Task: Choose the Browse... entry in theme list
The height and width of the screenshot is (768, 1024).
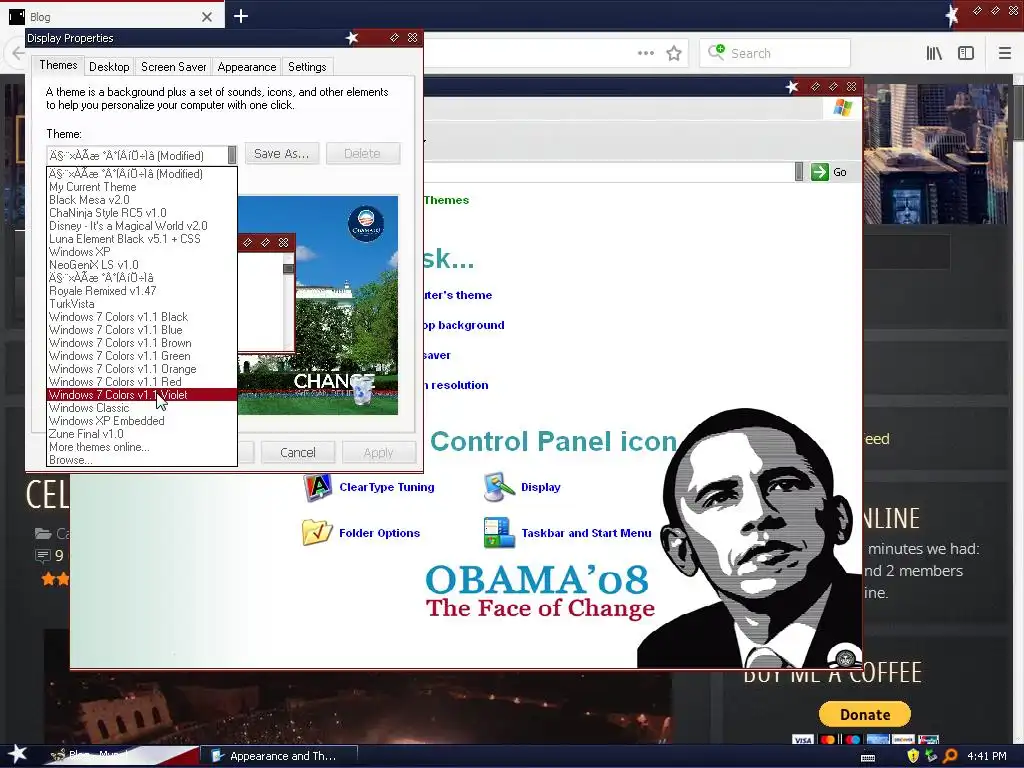Action: [142, 460]
